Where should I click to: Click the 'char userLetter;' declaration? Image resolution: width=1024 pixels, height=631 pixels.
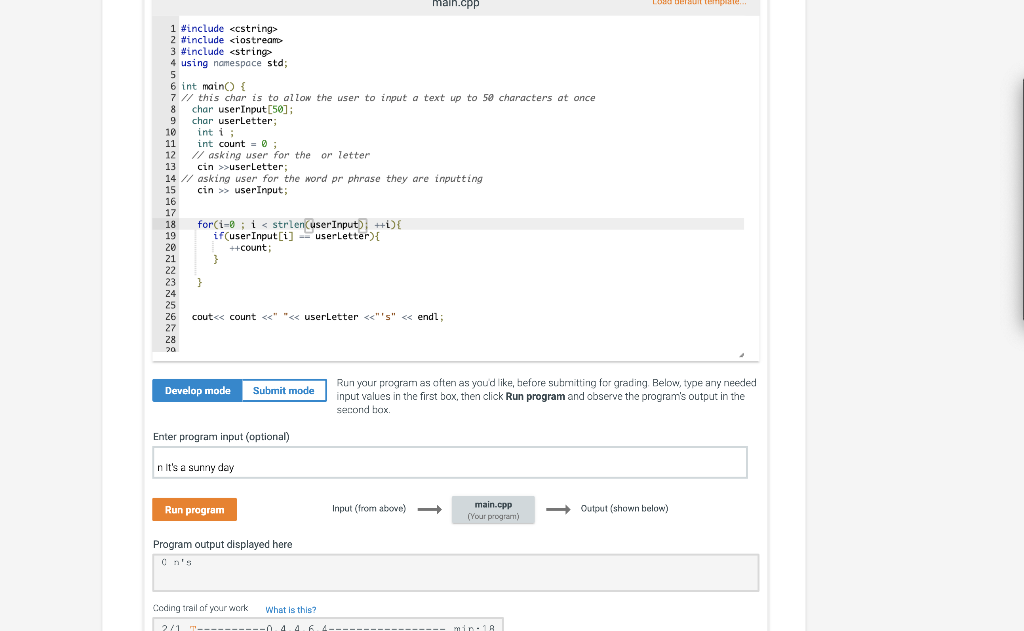click(x=234, y=121)
